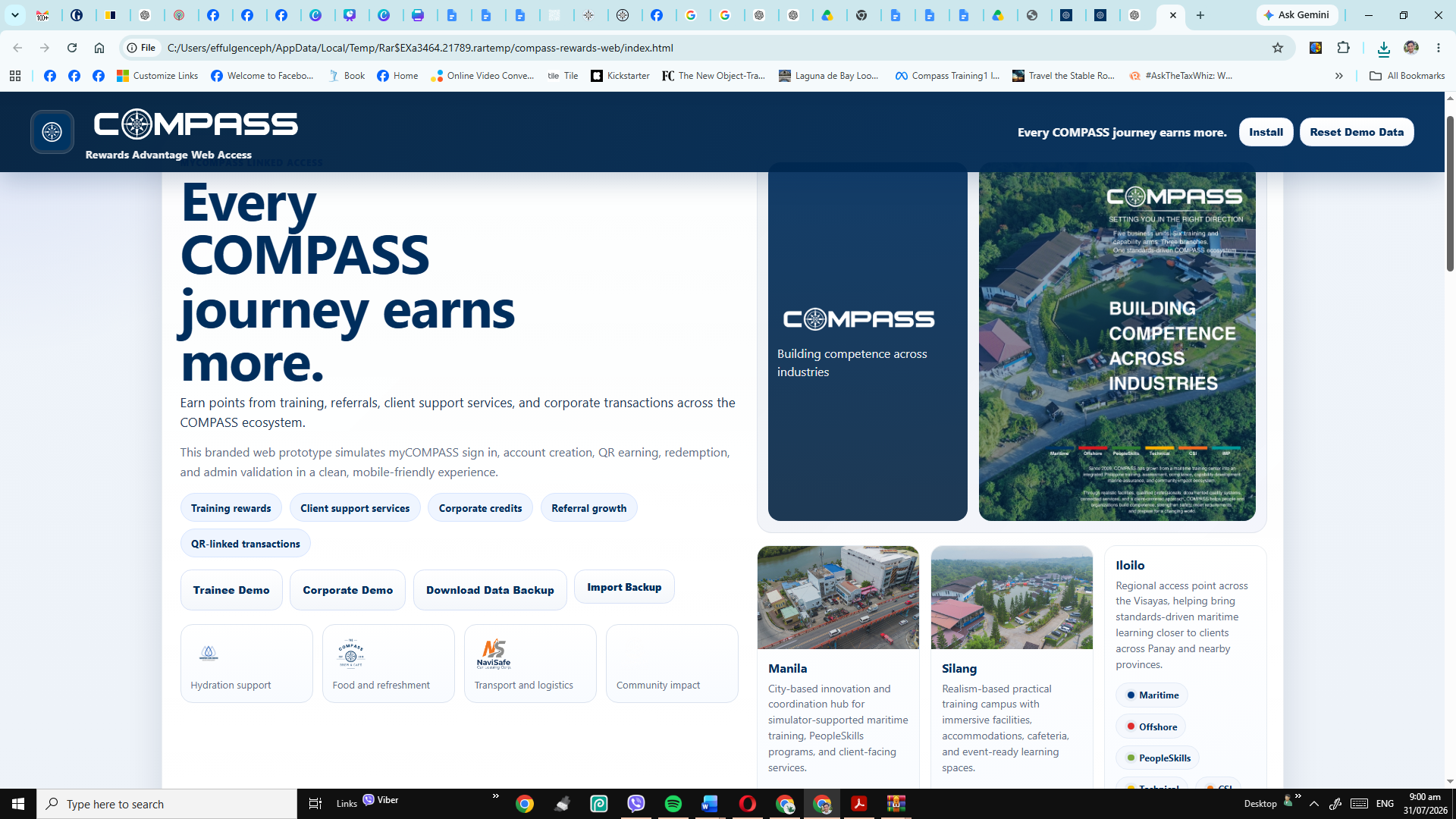Image resolution: width=1456 pixels, height=819 pixels.
Task: Open Adobe Acrobat from the taskbar
Action: (859, 804)
